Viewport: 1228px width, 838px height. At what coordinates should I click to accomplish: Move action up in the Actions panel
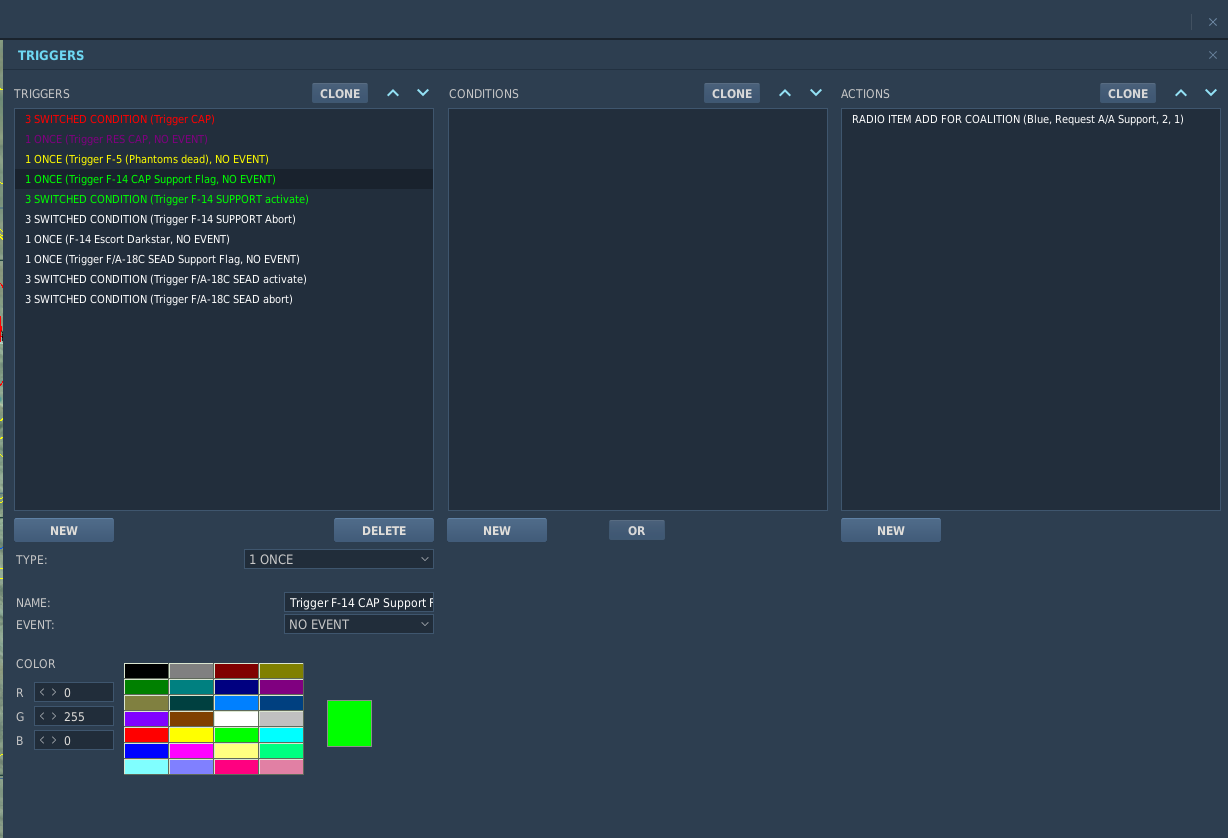pyautogui.click(x=1181, y=93)
